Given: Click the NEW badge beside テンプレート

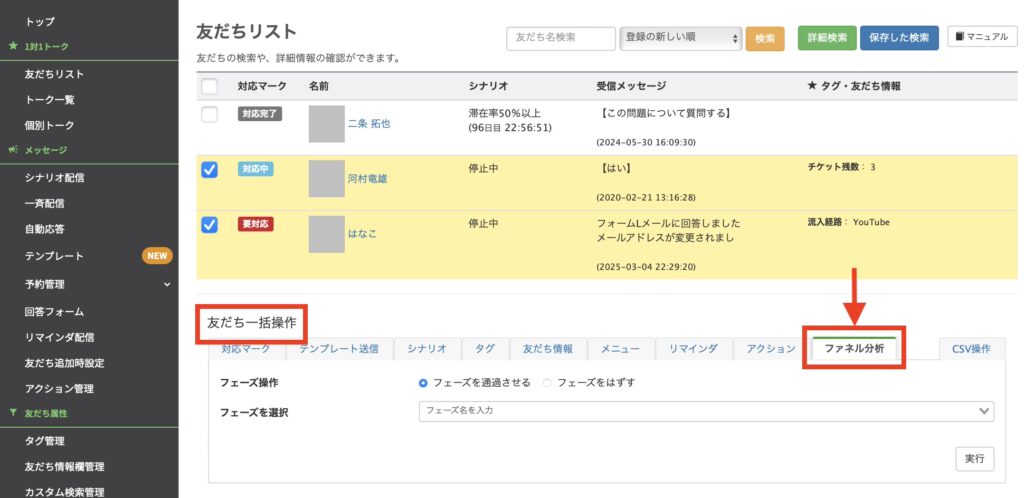Looking at the screenshot, I should point(157,256).
